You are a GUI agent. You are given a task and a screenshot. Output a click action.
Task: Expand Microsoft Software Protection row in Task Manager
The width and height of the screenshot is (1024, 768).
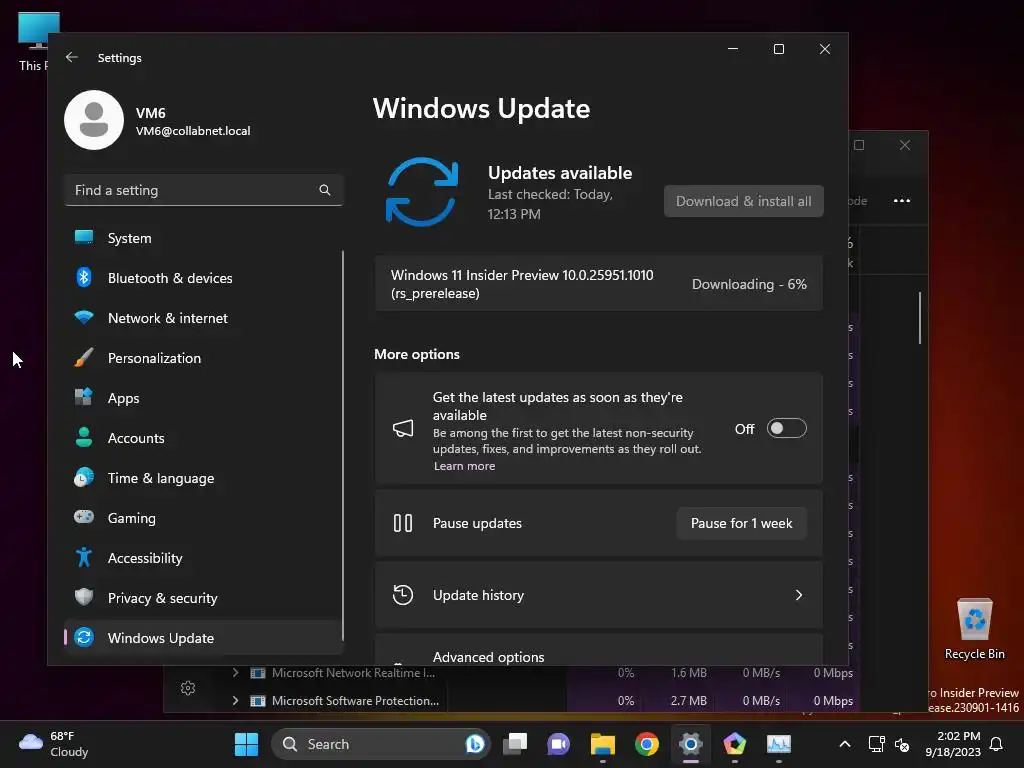point(236,701)
